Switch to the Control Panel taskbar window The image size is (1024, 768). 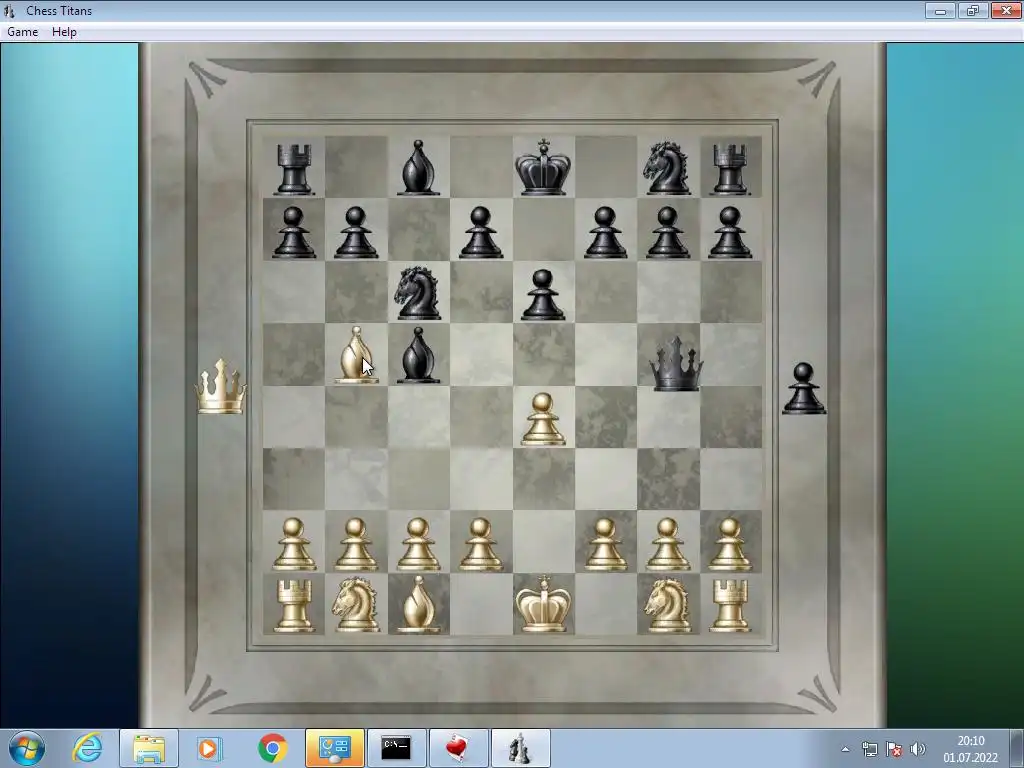pyautogui.click(x=334, y=748)
